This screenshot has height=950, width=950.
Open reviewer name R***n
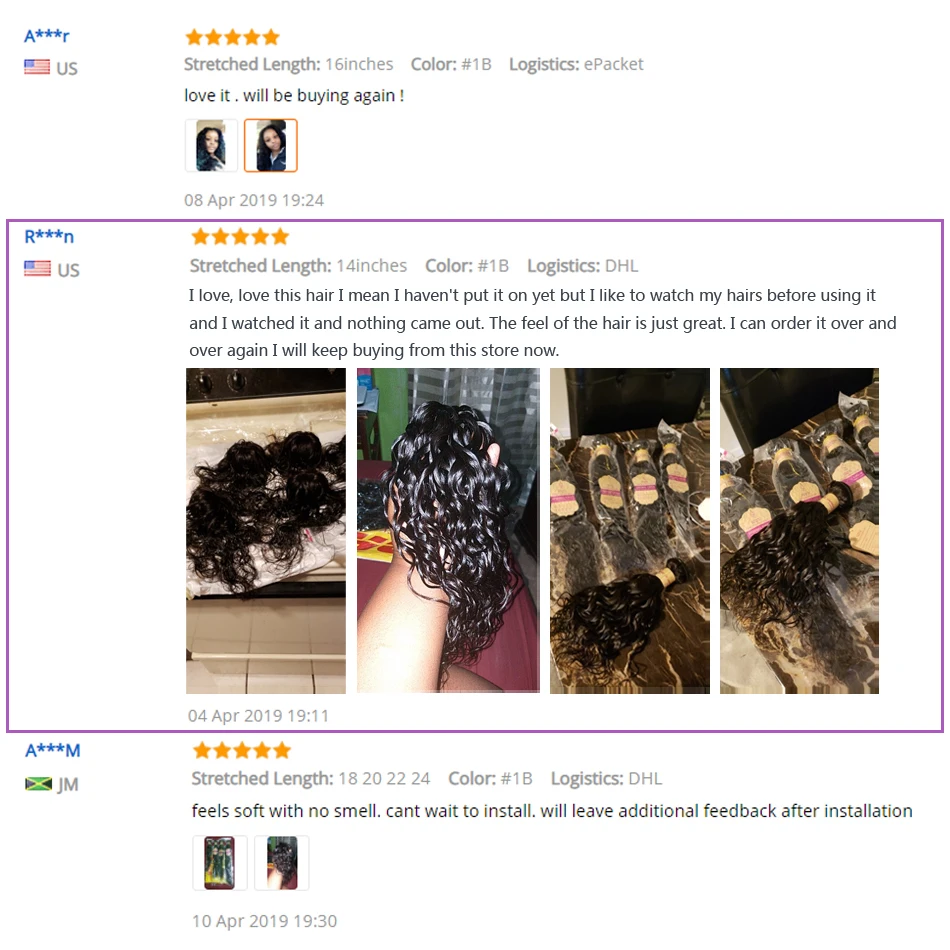[x=49, y=236]
